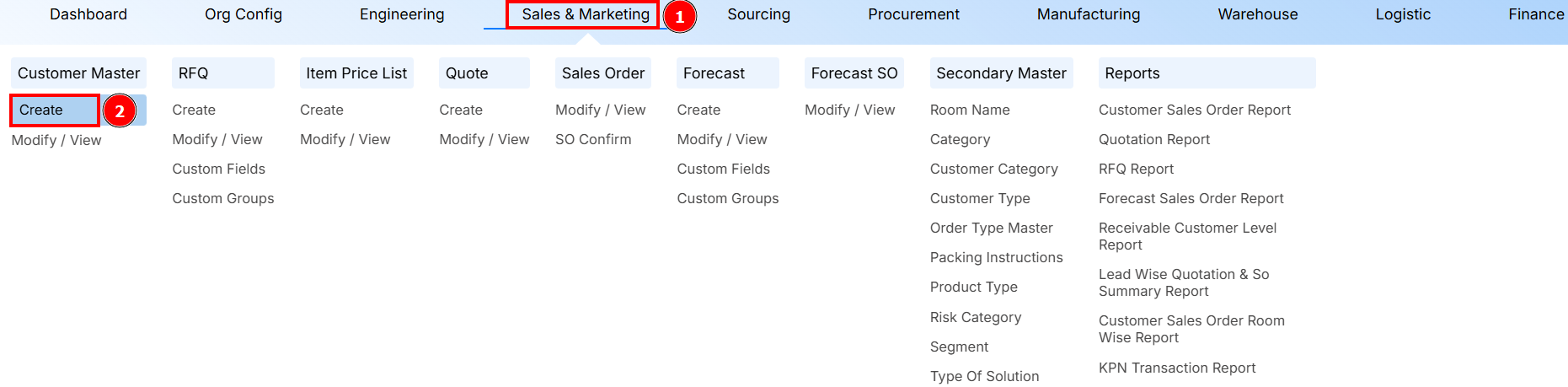Open Modify / View under Quote
Image resolution: width=1568 pixels, height=387 pixels.
(x=484, y=139)
